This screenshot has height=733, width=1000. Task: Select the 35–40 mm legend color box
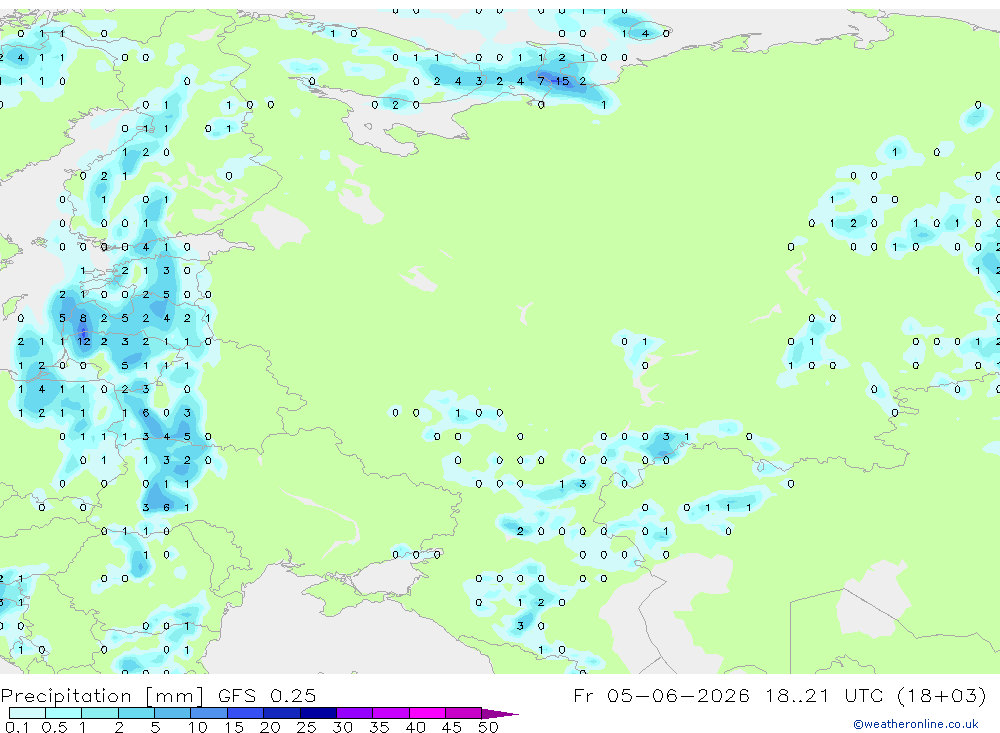pos(391,713)
